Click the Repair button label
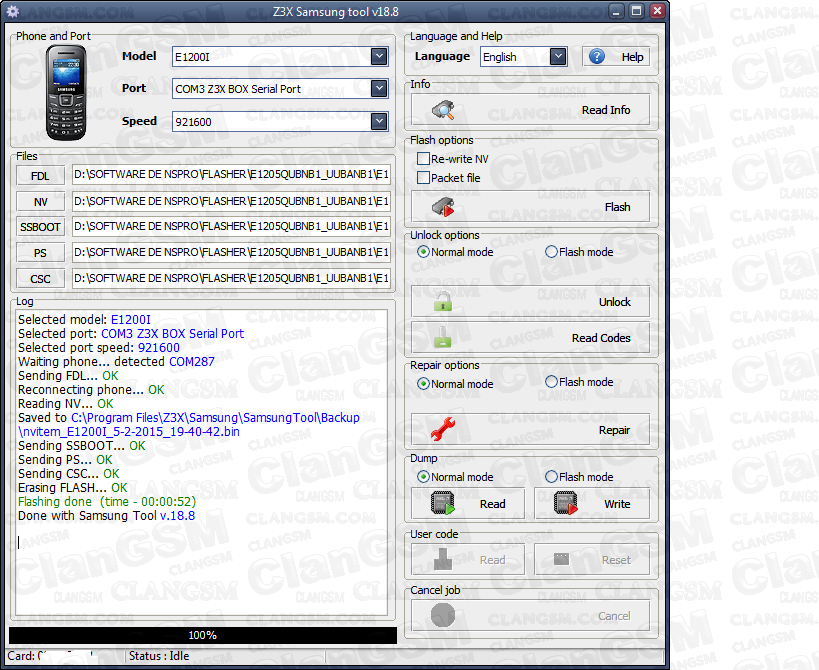Image resolution: width=819 pixels, height=670 pixels. [x=614, y=430]
